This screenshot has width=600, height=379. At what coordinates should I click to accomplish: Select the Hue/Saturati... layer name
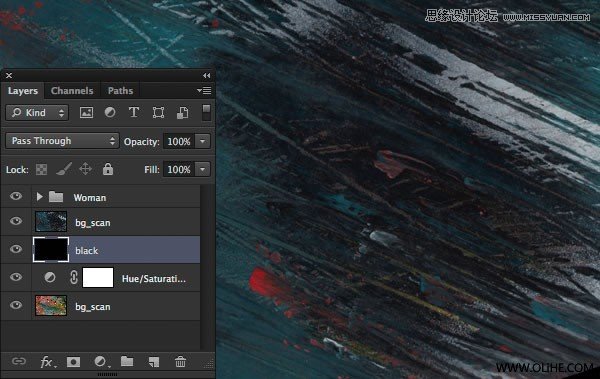pyautogui.click(x=153, y=279)
